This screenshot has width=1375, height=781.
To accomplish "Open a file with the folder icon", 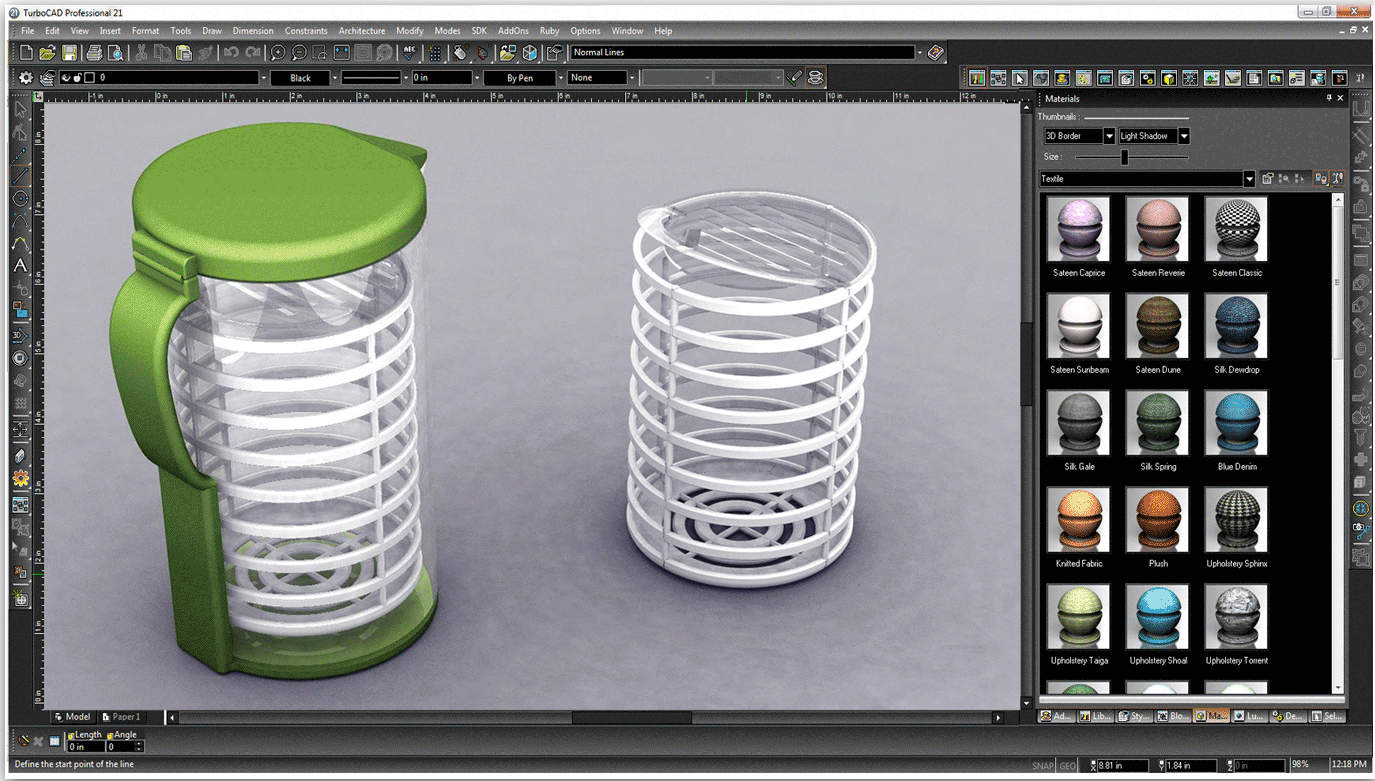I will pyautogui.click(x=47, y=53).
